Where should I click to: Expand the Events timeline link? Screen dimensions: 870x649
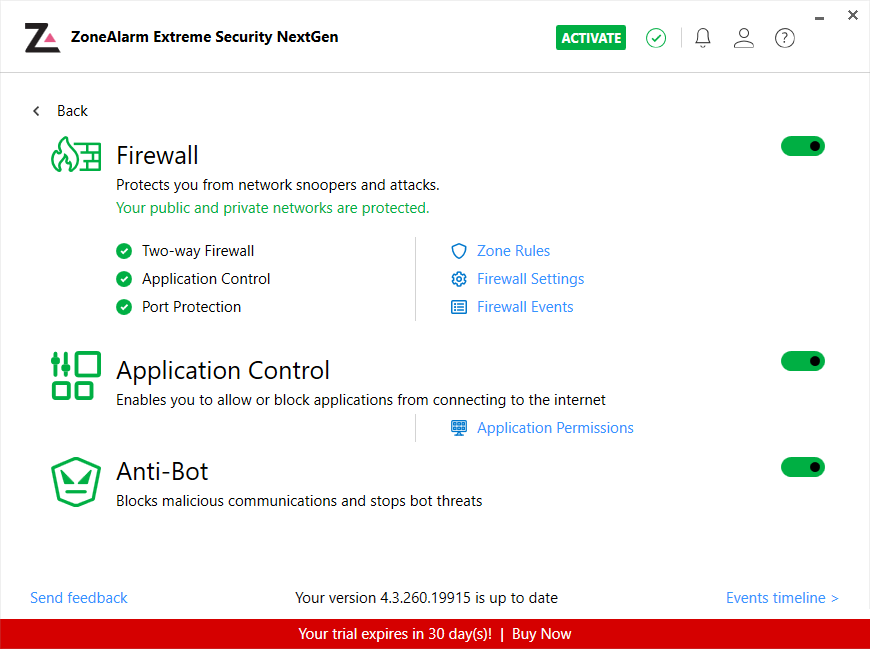781,598
